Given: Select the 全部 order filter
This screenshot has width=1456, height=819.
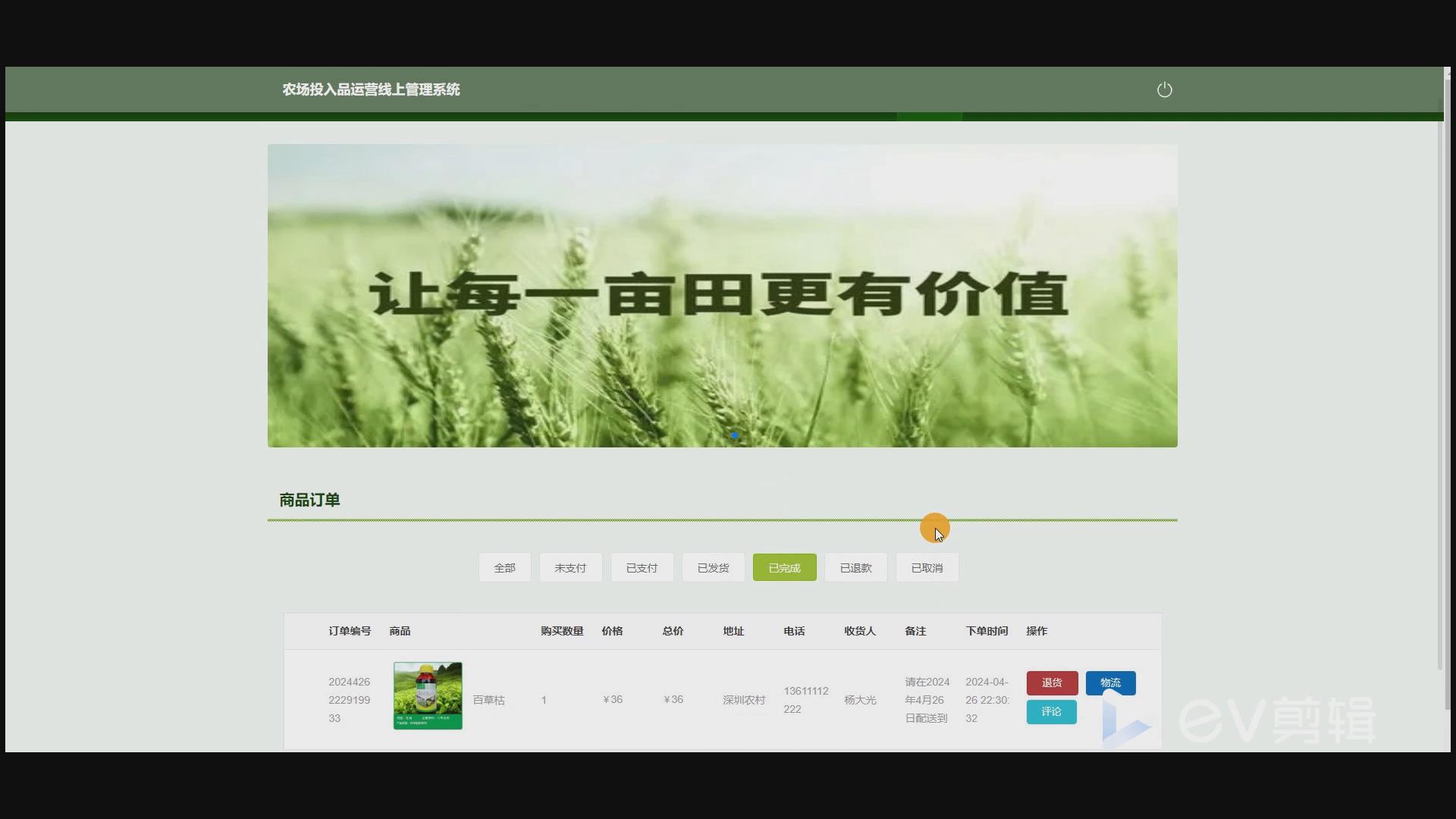Looking at the screenshot, I should click(x=504, y=567).
